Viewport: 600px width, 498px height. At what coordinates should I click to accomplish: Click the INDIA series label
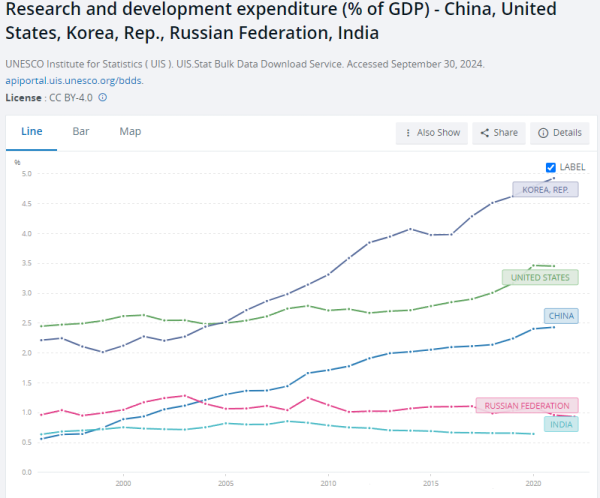click(x=561, y=424)
